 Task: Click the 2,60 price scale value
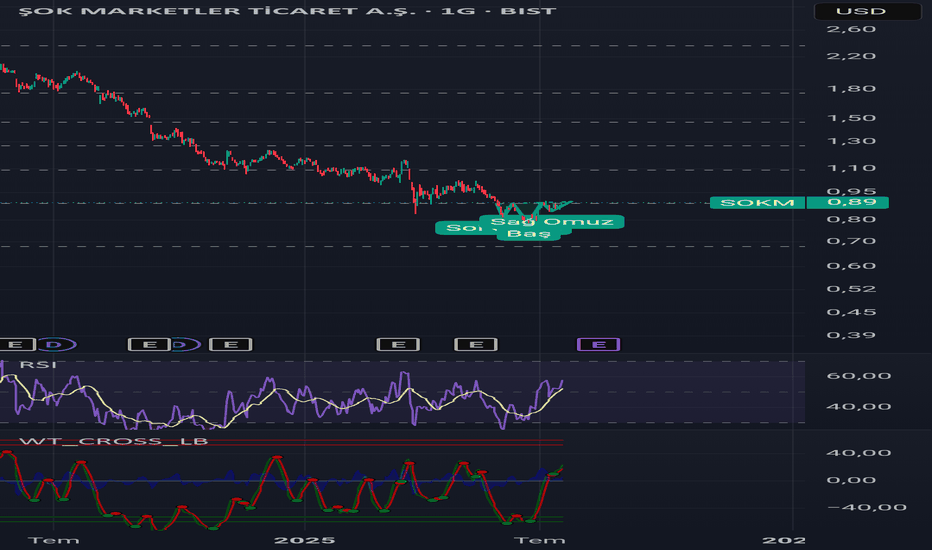(x=851, y=29)
